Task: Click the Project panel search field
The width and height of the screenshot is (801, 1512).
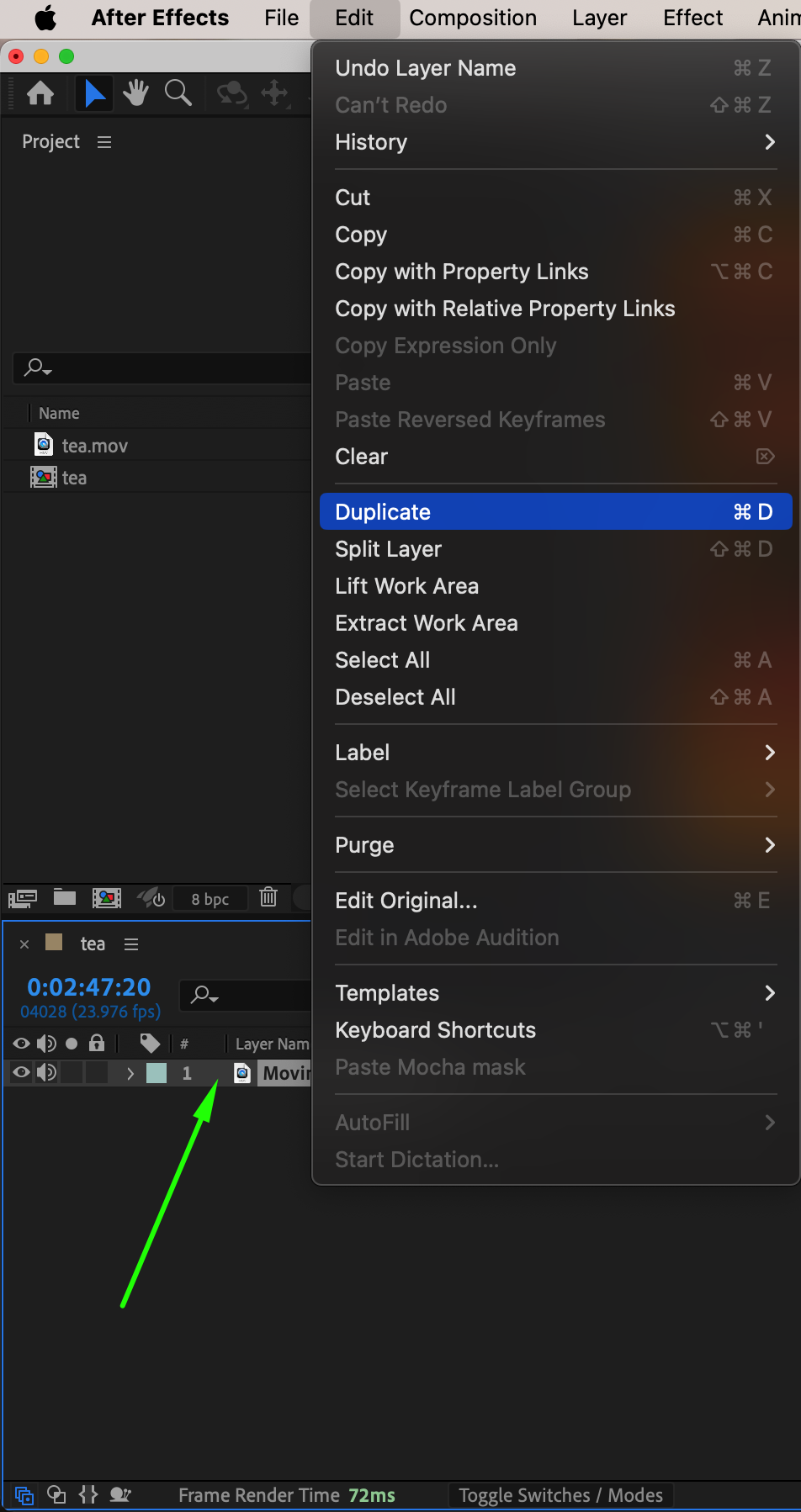Action: coord(162,368)
